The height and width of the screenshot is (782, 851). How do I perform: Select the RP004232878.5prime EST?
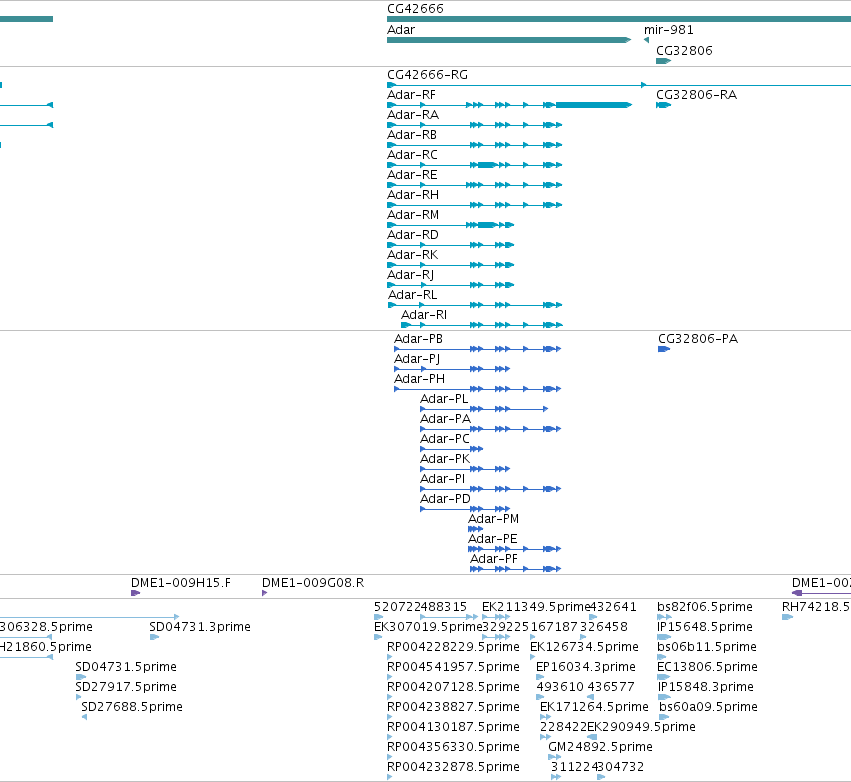[x=389, y=777]
